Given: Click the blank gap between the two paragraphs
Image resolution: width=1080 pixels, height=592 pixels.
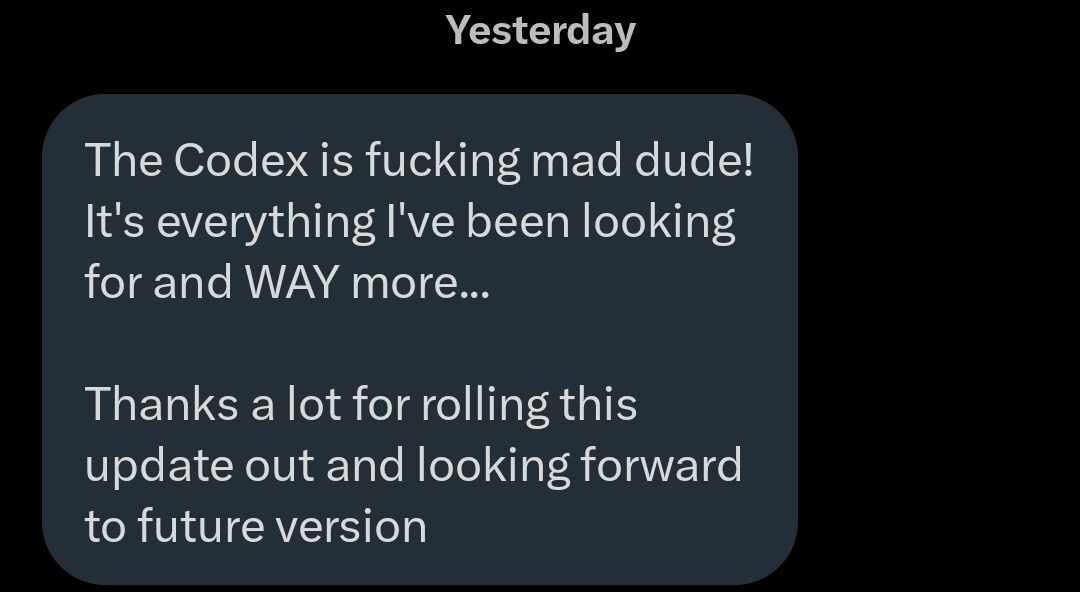Looking at the screenshot, I should [x=420, y=343].
